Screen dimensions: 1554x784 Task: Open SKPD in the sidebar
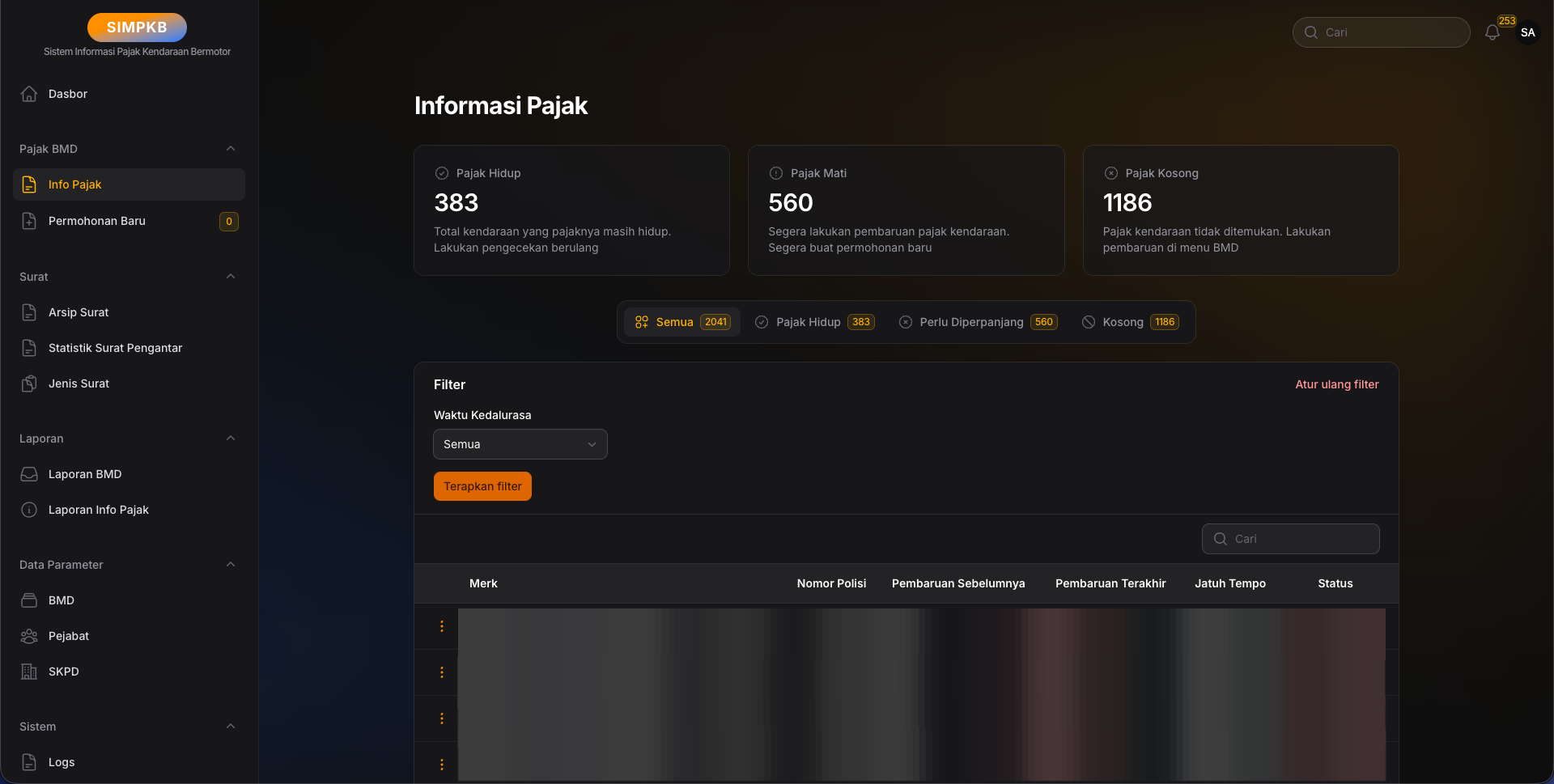[x=129, y=672]
